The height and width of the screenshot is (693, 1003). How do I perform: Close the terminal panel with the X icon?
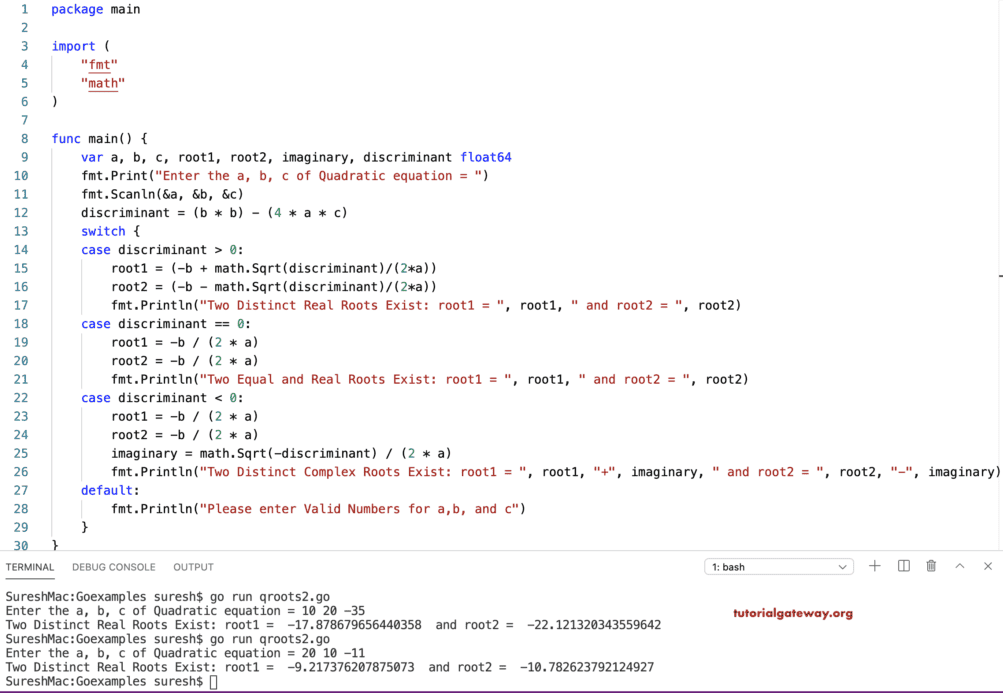pos(987,566)
